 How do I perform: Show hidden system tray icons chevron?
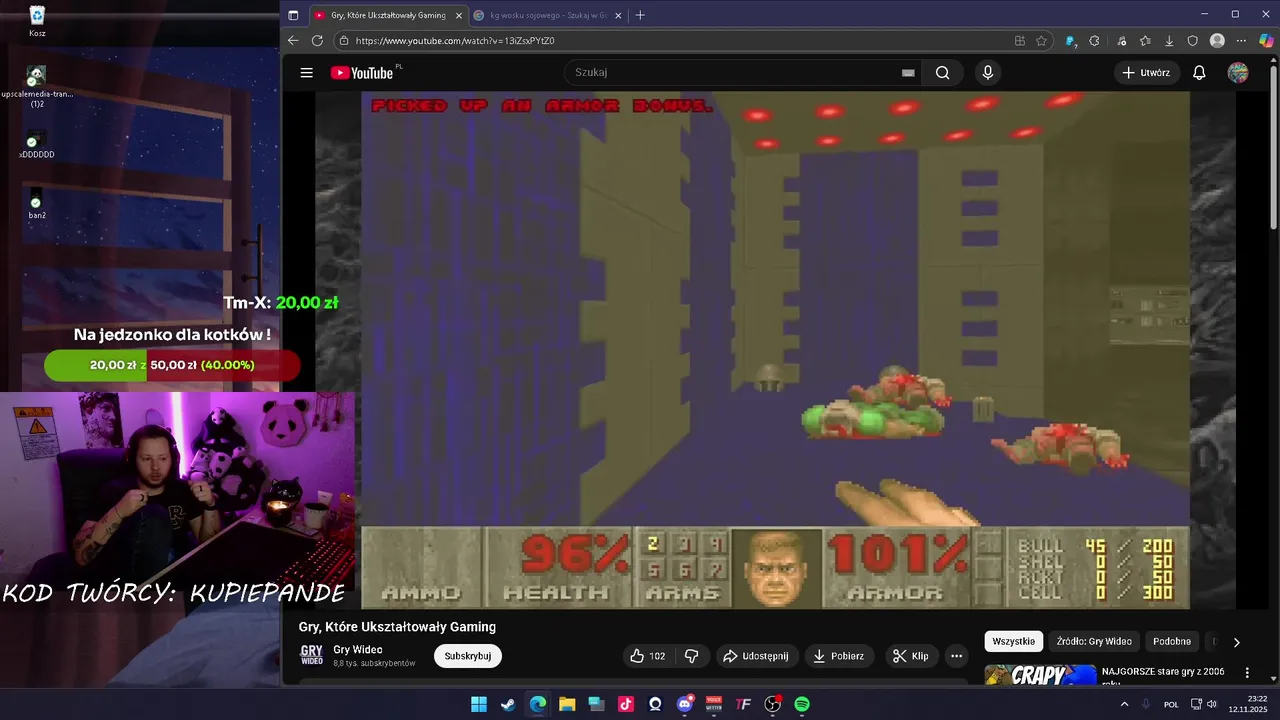click(1124, 704)
